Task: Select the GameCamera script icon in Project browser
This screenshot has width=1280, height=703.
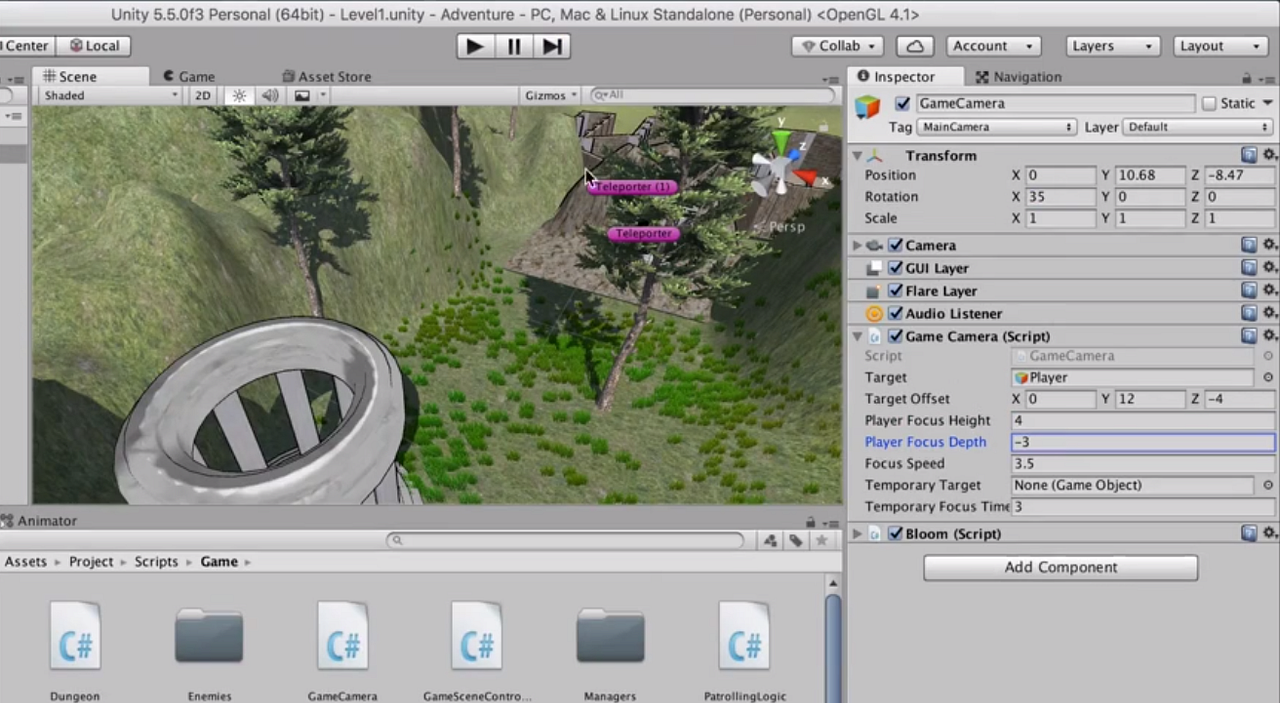Action: (342, 635)
